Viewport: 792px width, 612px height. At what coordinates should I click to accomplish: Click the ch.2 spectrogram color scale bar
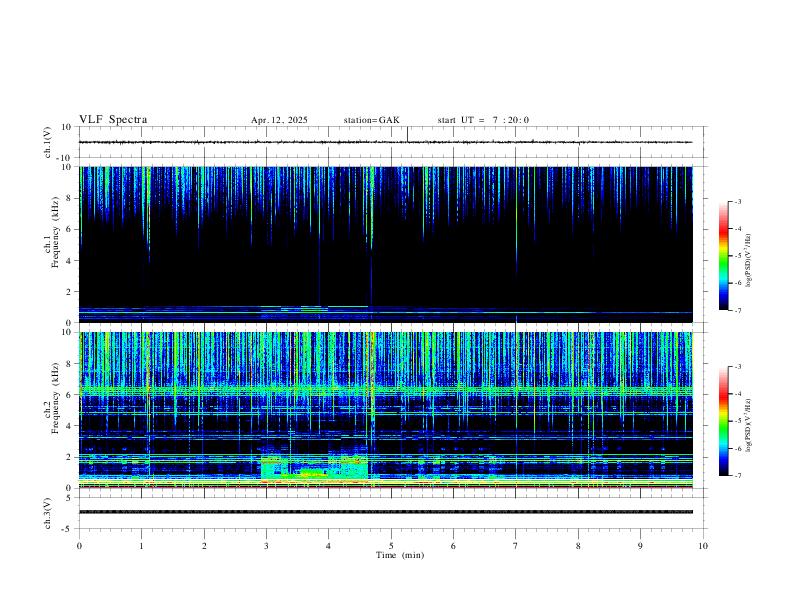724,421
